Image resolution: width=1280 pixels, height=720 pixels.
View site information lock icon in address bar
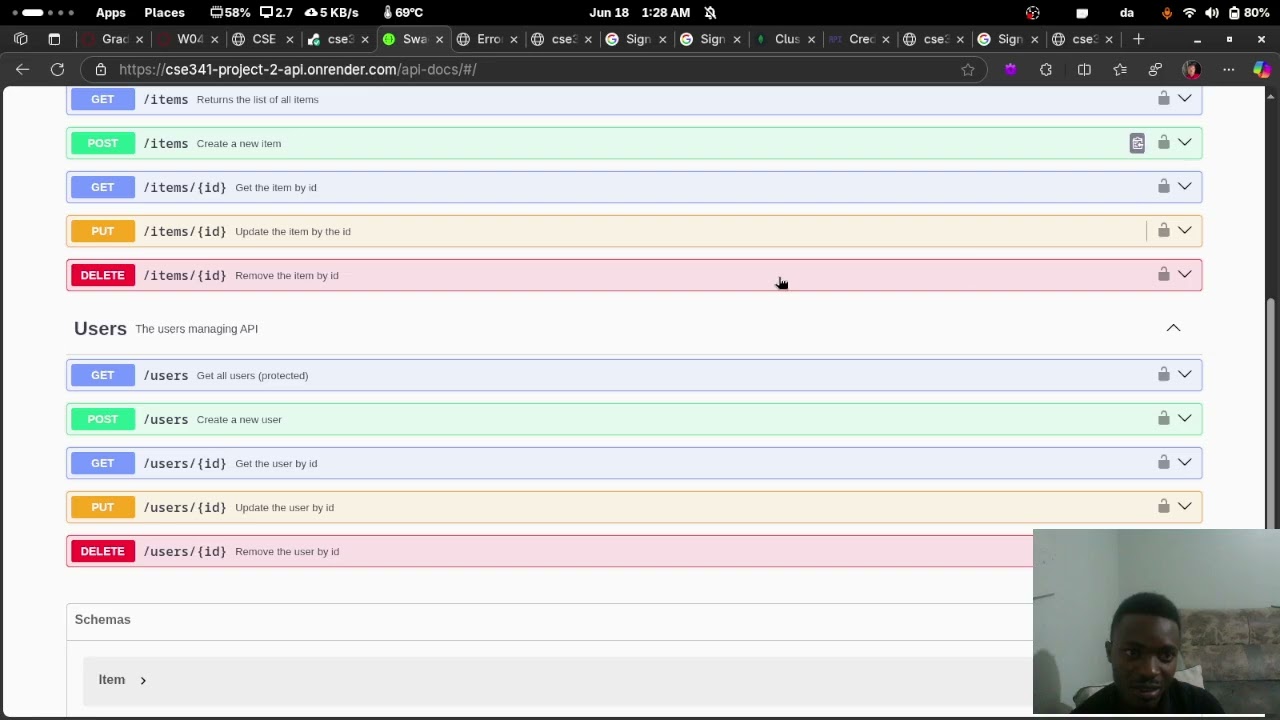(x=100, y=69)
